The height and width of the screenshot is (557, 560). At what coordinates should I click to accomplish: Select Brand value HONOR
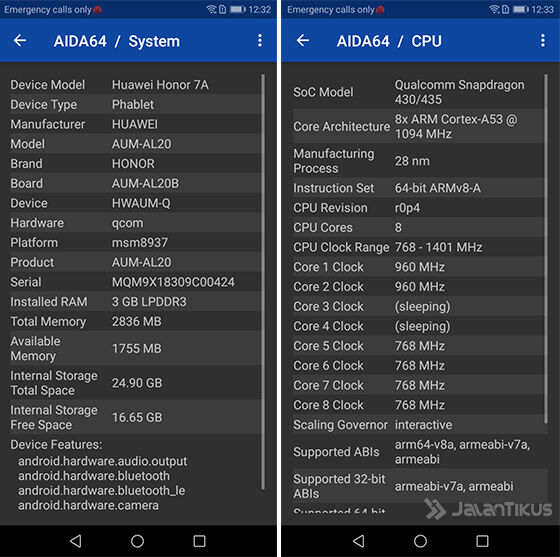pyautogui.click(x=133, y=164)
